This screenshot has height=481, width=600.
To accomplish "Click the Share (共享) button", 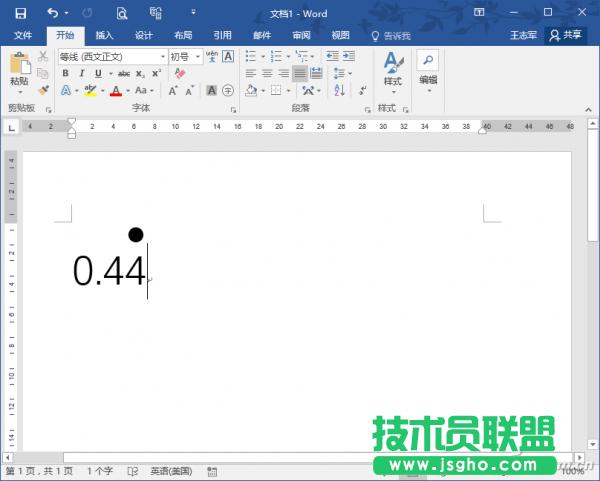I will click(x=565, y=34).
